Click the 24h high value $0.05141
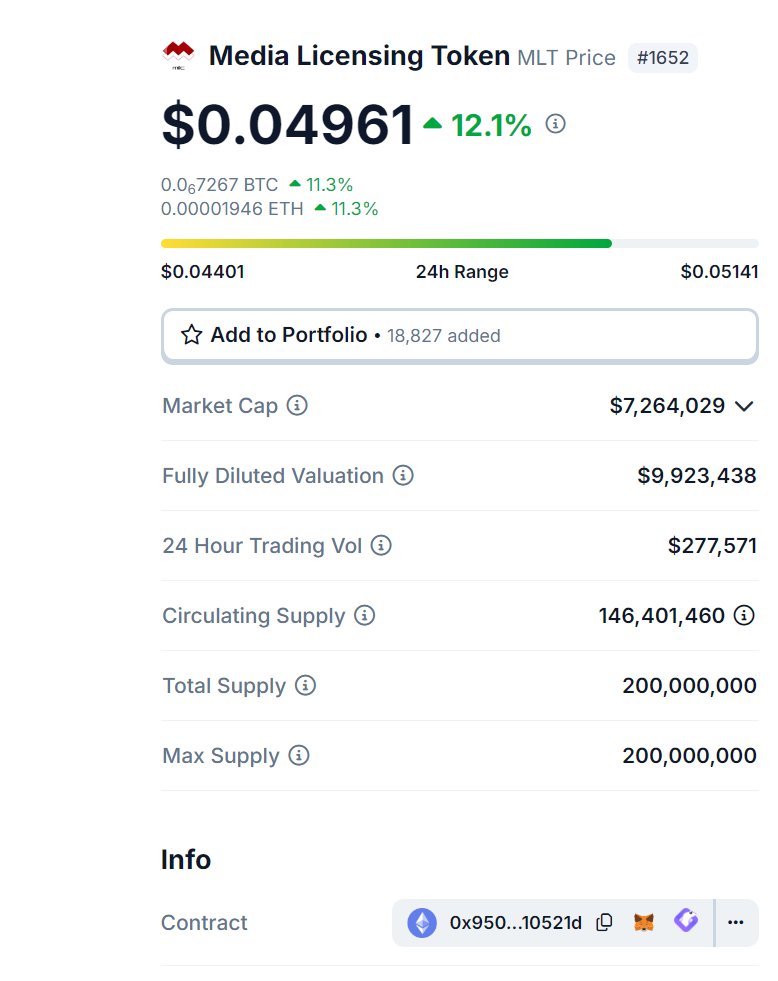 click(719, 272)
